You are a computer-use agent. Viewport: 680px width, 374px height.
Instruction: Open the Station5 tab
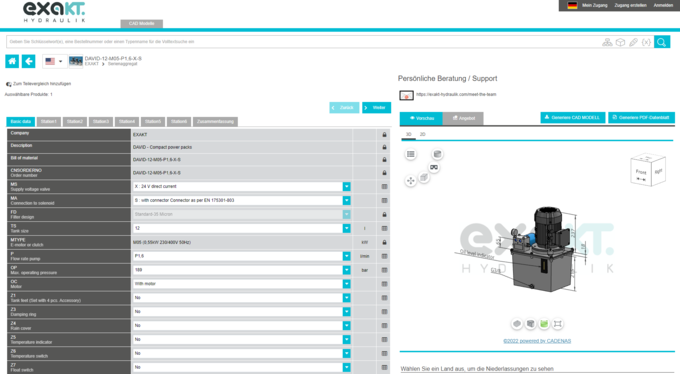[153, 121]
